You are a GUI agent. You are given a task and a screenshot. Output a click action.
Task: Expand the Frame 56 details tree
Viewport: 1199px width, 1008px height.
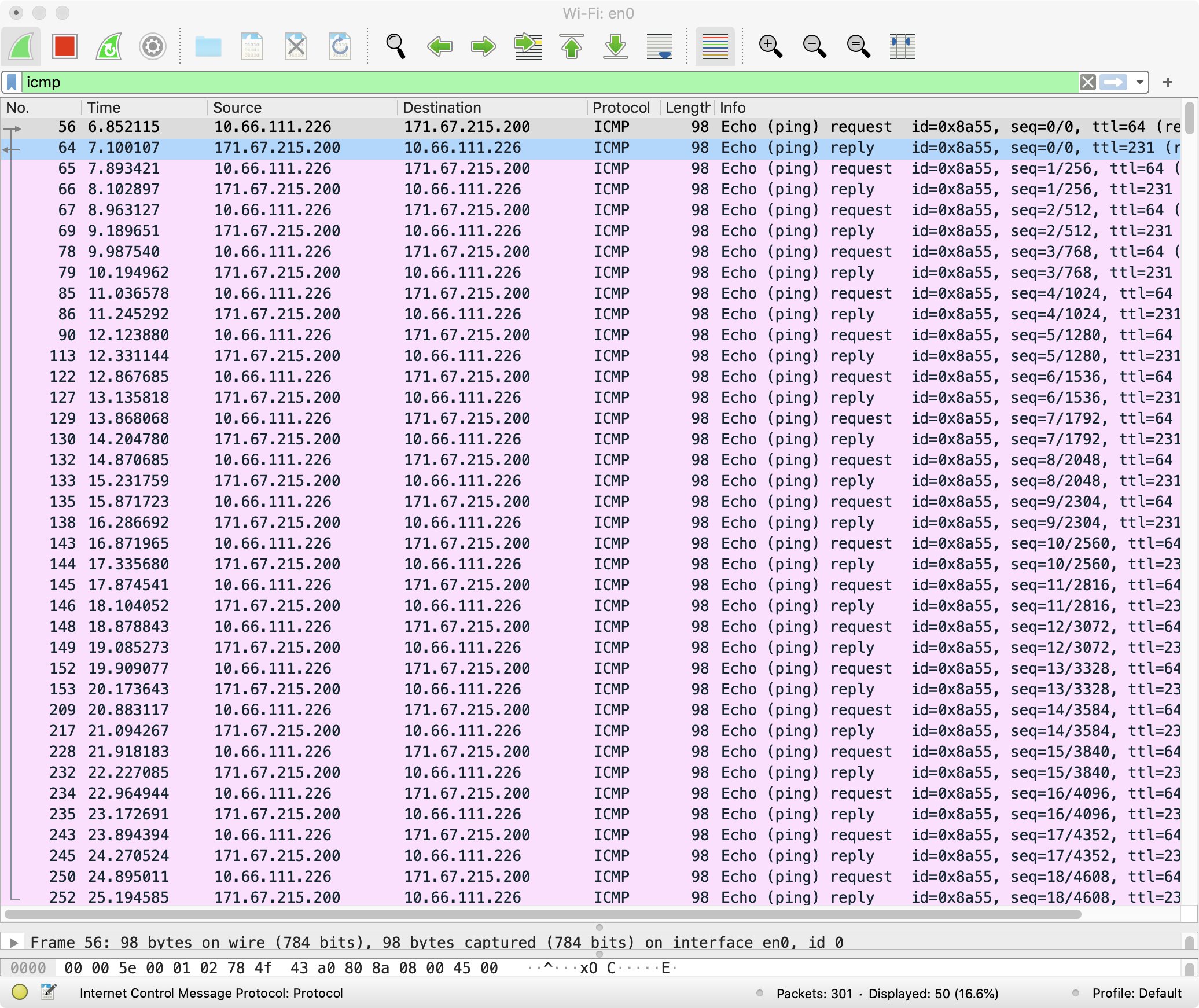pos(14,943)
